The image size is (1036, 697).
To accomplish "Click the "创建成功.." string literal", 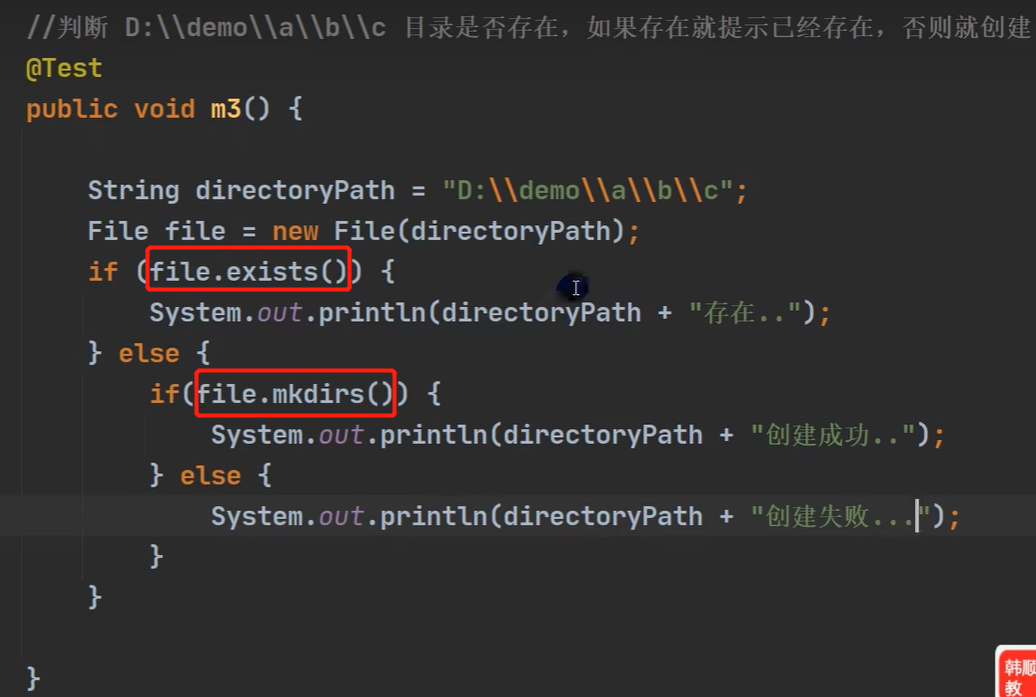I will 833,435.
